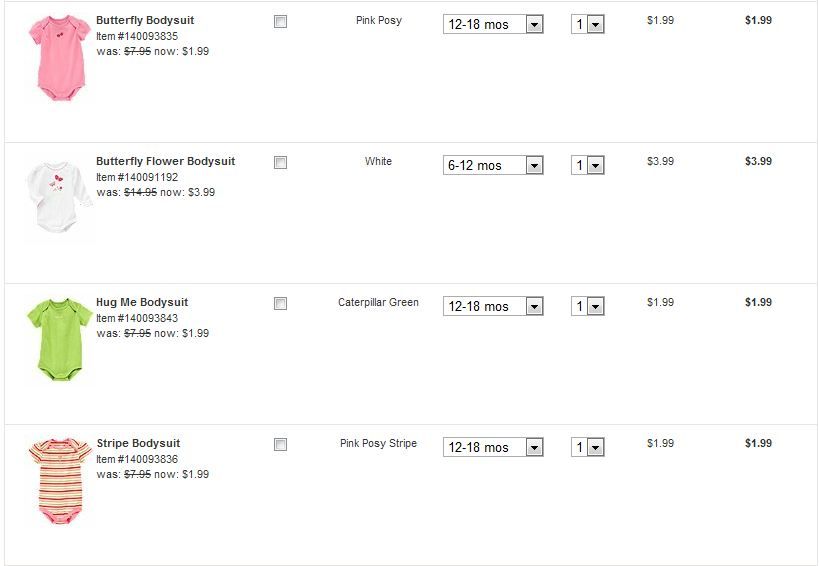The image size is (819, 566).
Task: Open the Butterfly Bodysuit product title
Action: point(145,20)
